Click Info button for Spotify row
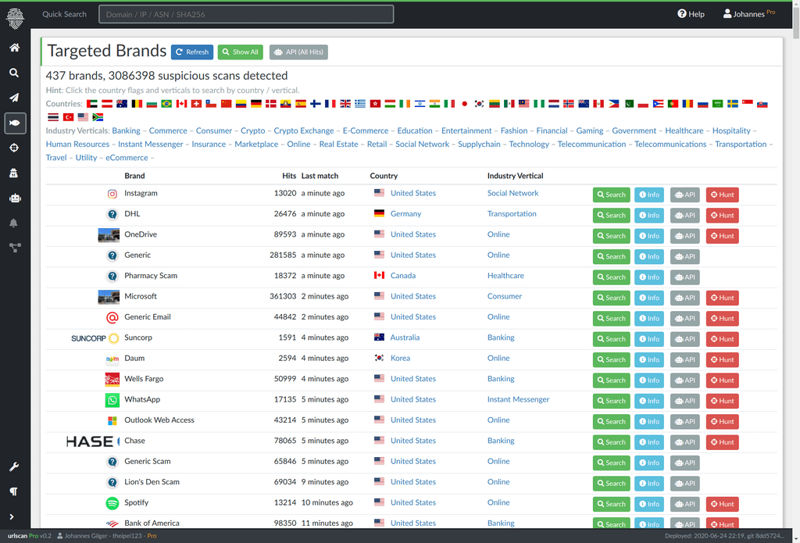This screenshot has width=800, height=543. (649, 504)
